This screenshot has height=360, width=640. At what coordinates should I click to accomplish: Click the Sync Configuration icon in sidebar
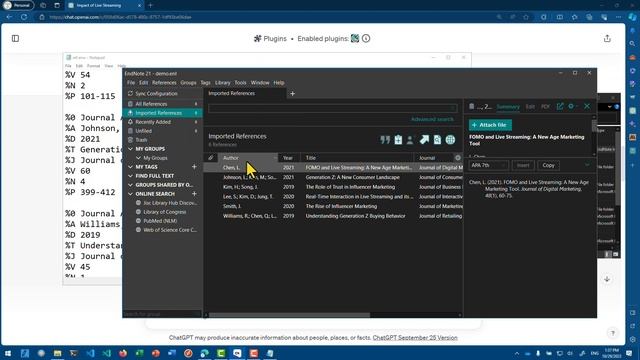point(130,93)
